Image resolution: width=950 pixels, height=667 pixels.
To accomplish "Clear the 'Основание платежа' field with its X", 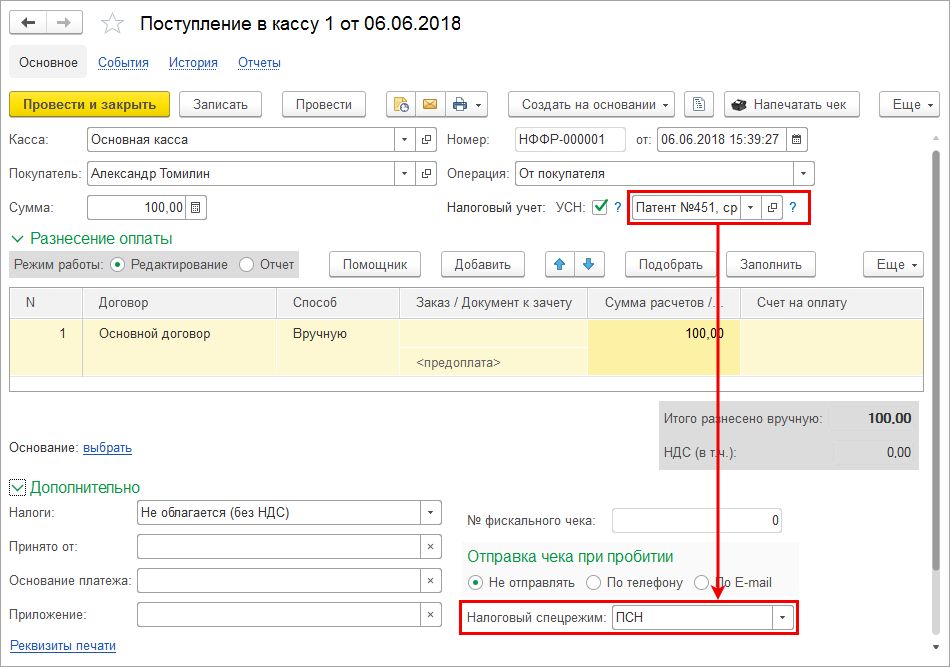I will click(x=430, y=580).
